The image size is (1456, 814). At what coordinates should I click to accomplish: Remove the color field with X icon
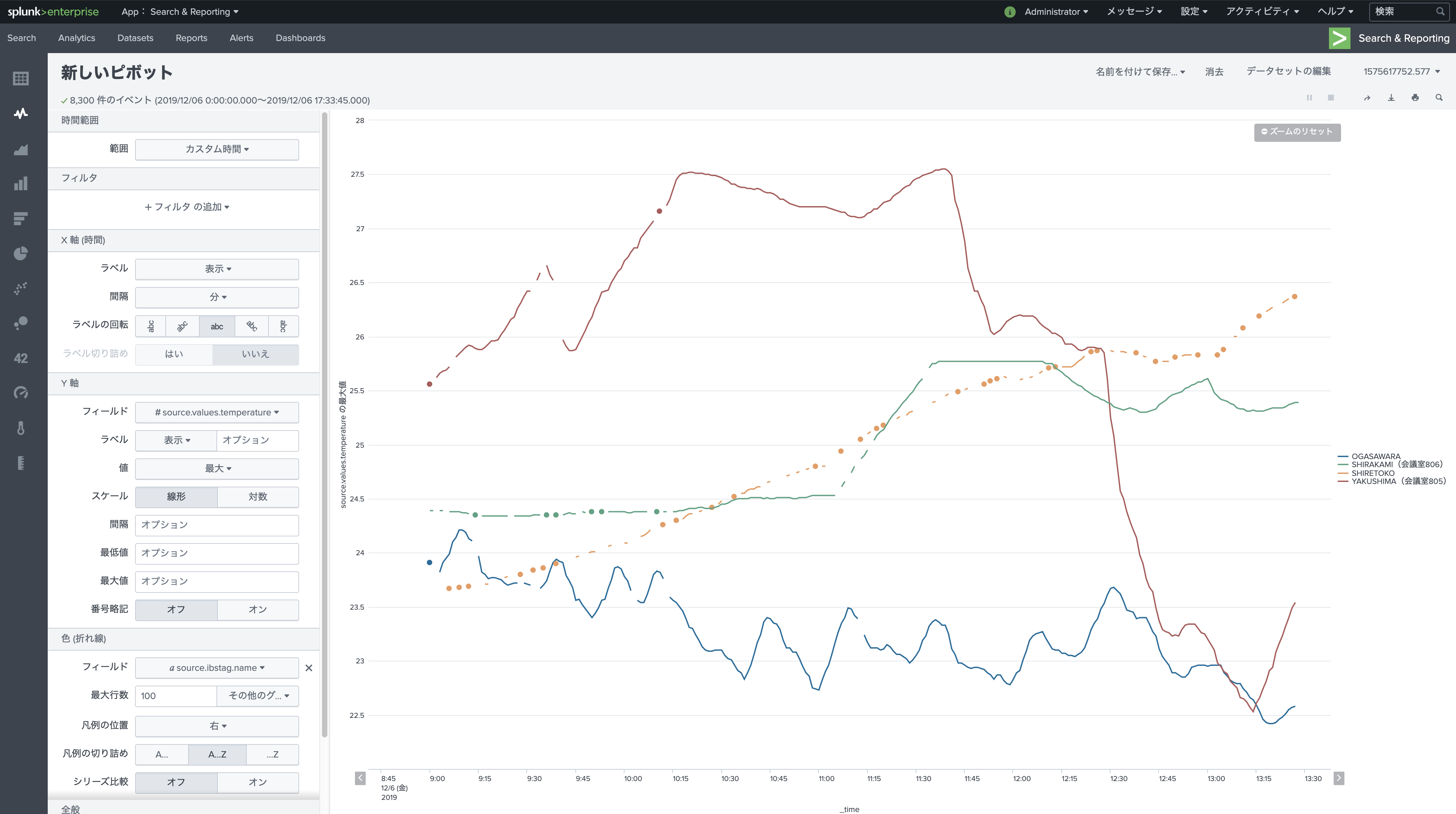click(309, 667)
